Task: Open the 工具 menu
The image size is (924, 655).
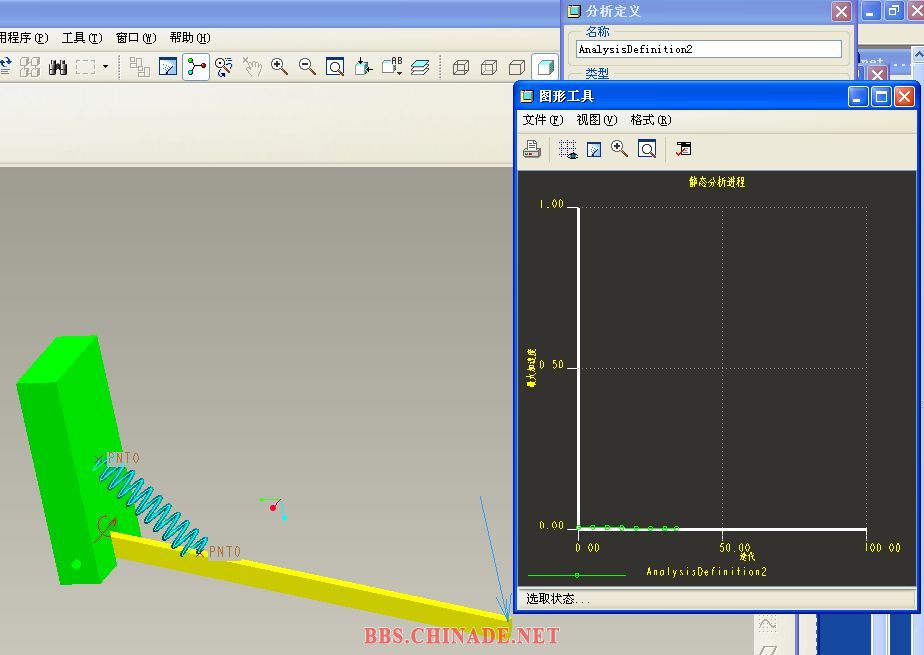Action: (x=81, y=38)
